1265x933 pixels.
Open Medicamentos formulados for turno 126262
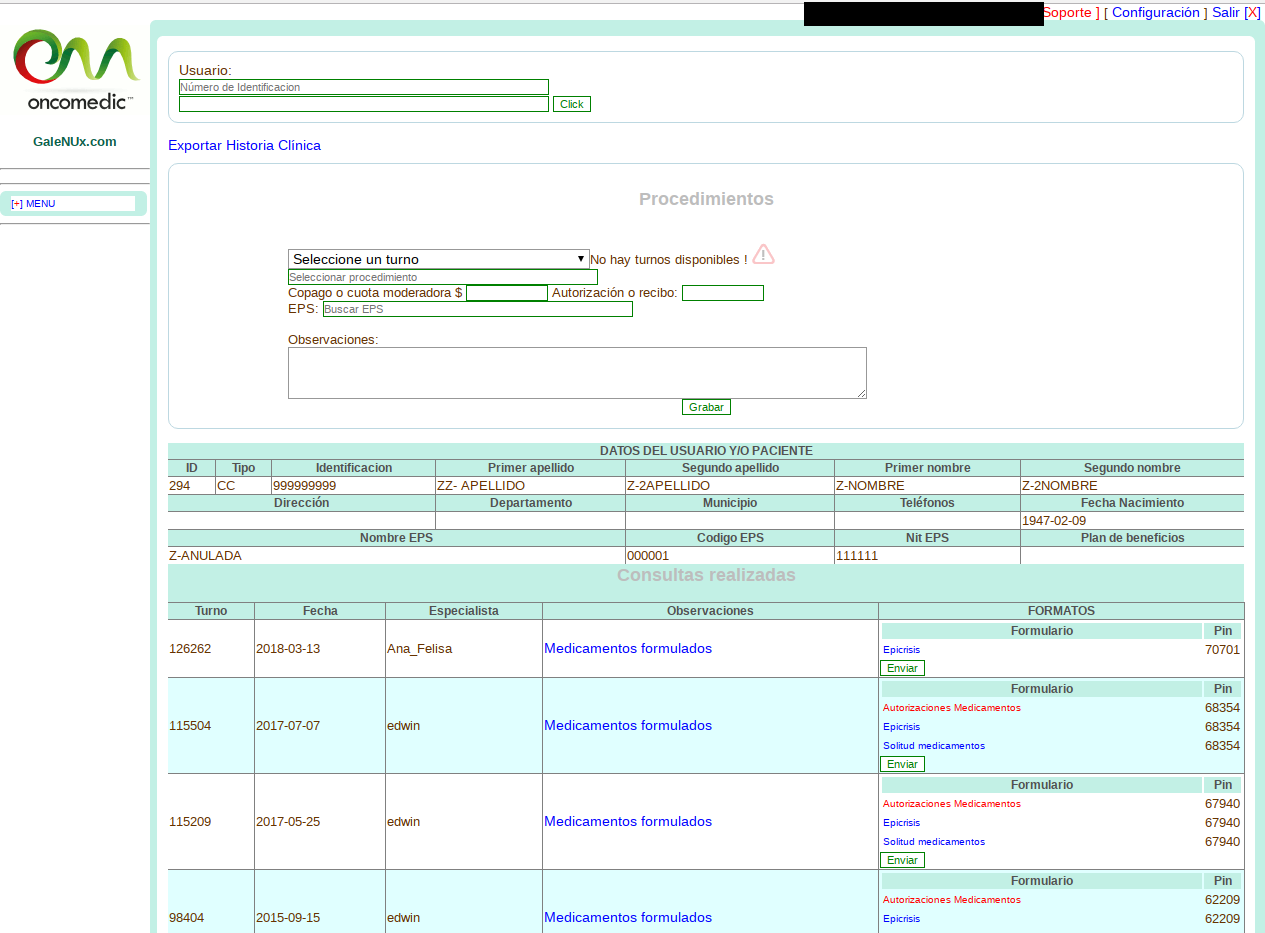pyautogui.click(x=627, y=649)
